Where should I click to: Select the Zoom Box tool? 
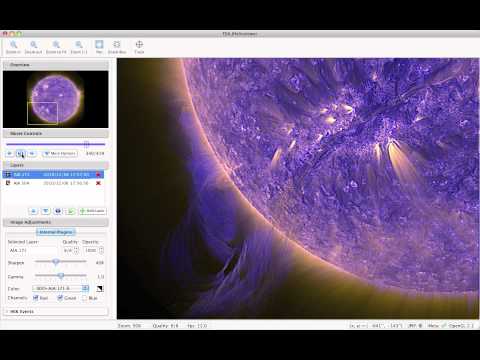[117, 47]
